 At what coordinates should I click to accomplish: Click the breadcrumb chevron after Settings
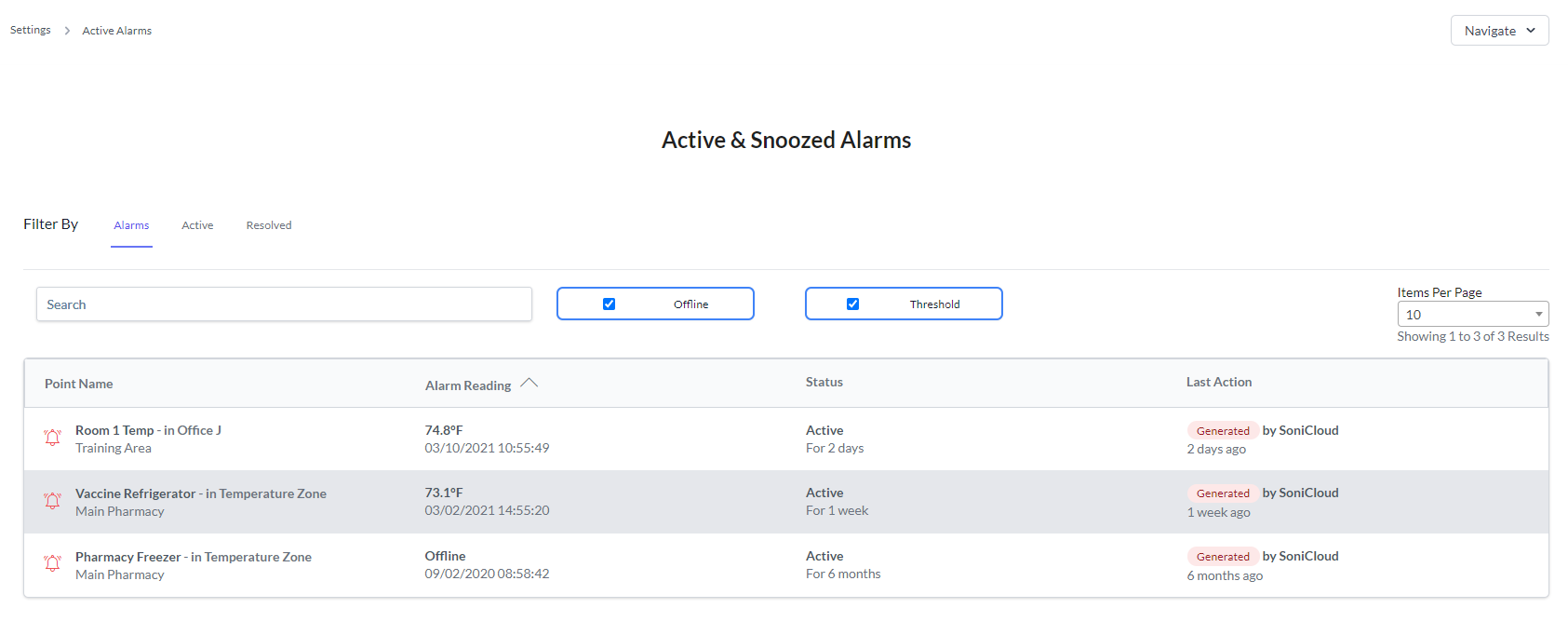pyautogui.click(x=66, y=30)
